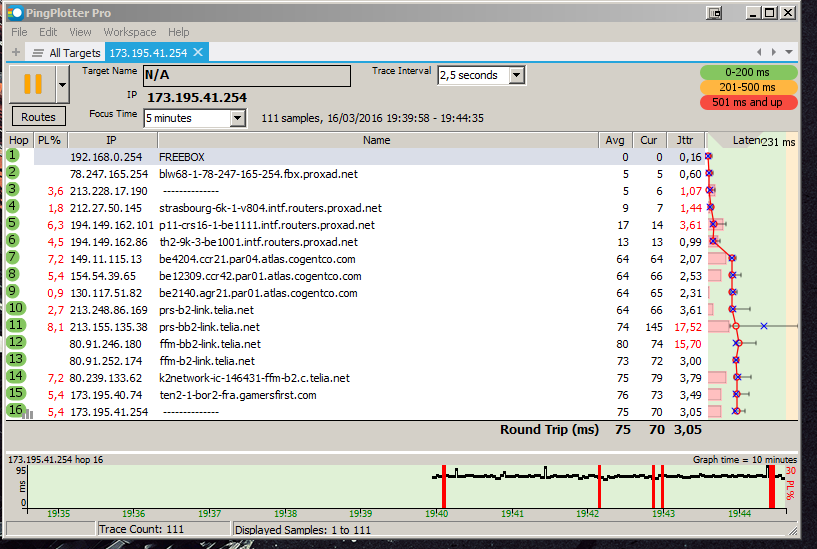Select hop 1 green circle icon

click(13, 155)
